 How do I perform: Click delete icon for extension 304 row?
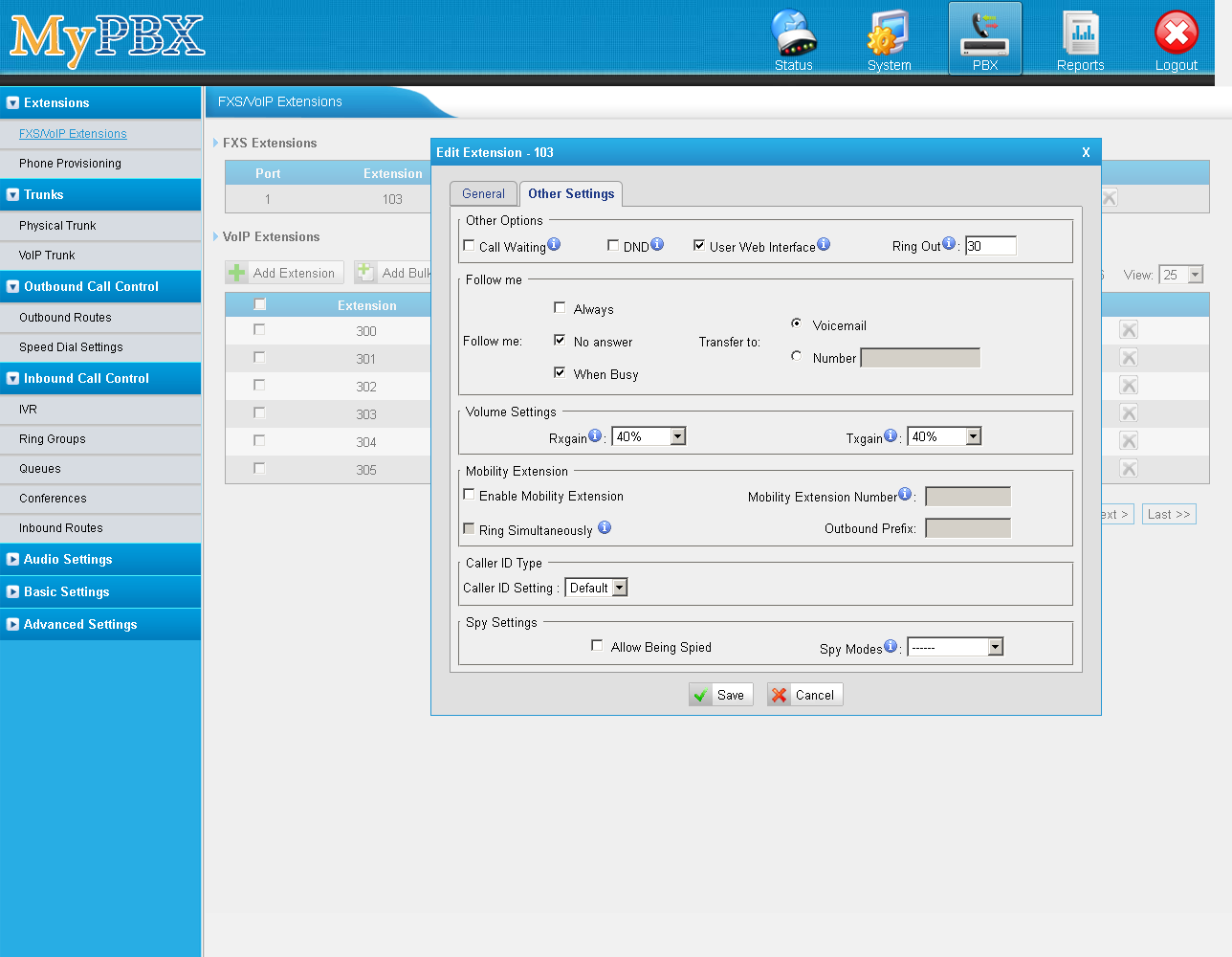[1129, 441]
